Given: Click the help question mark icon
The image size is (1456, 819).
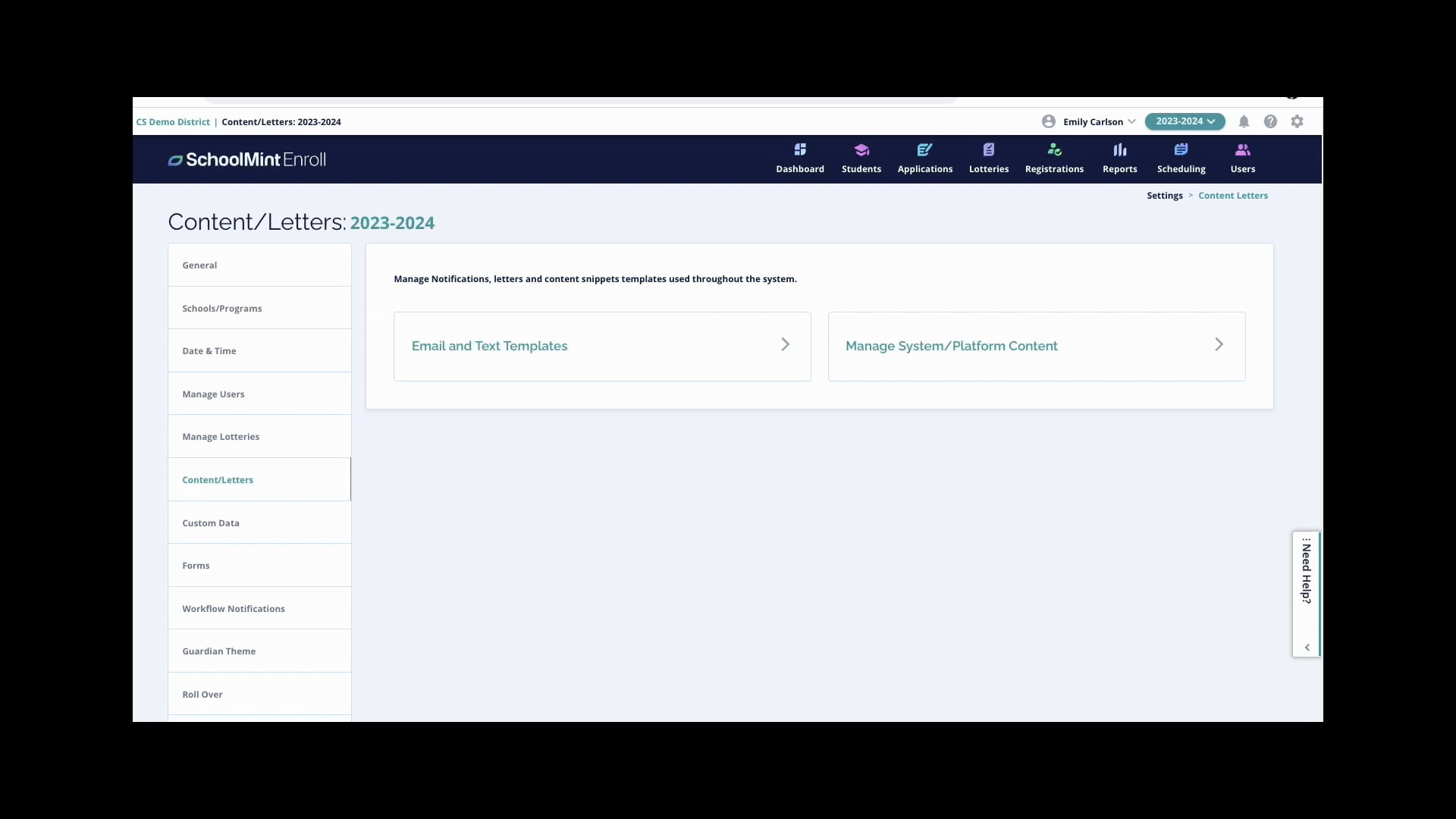Looking at the screenshot, I should (x=1270, y=121).
